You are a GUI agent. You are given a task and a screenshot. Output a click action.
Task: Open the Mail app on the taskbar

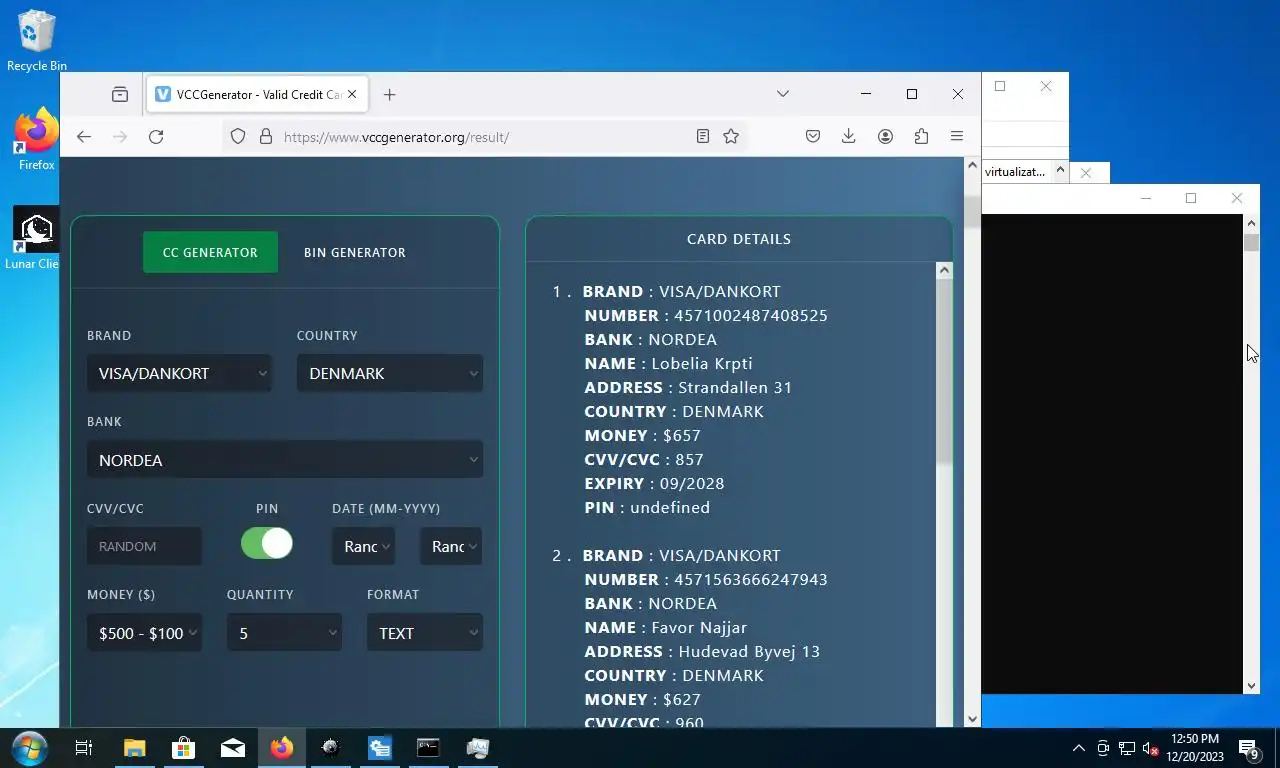[233, 748]
